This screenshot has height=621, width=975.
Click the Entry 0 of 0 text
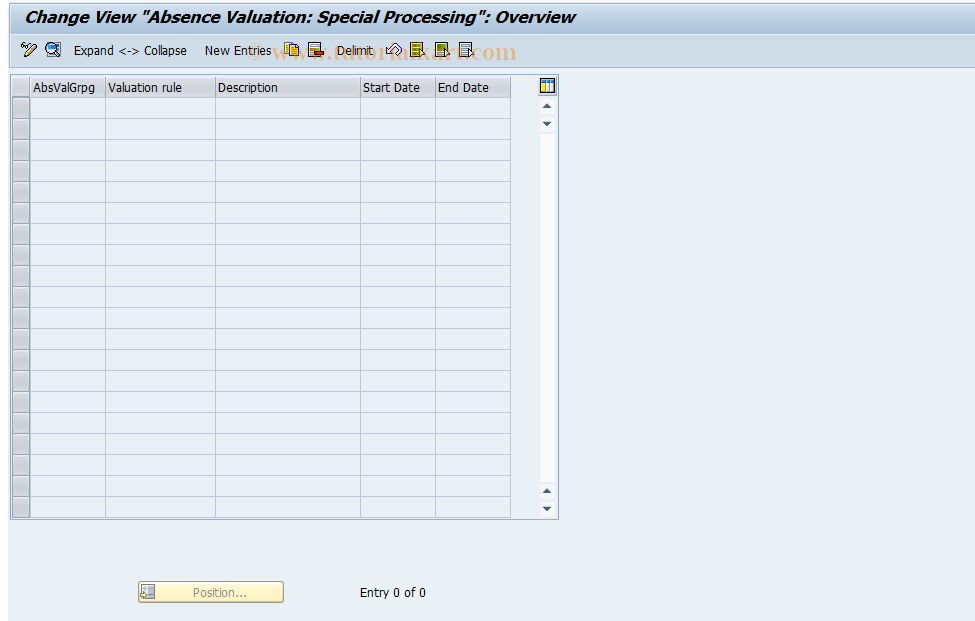[x=392, y=592]
